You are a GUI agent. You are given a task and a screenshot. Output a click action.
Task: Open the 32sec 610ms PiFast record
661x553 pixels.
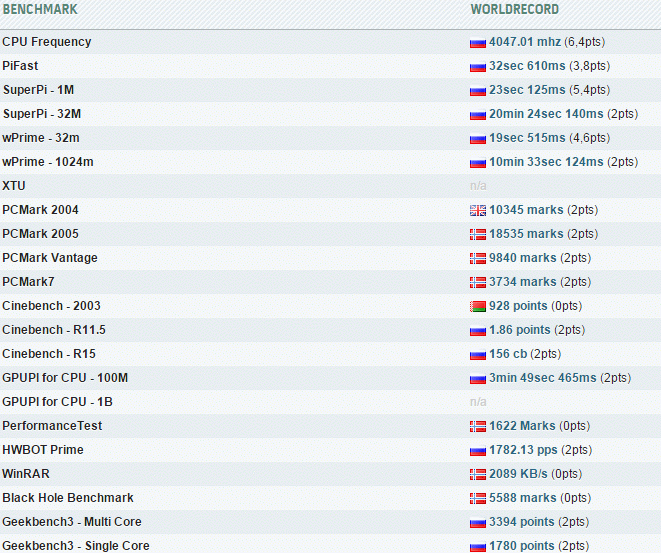pyautogui.click(x=527, y=66)
